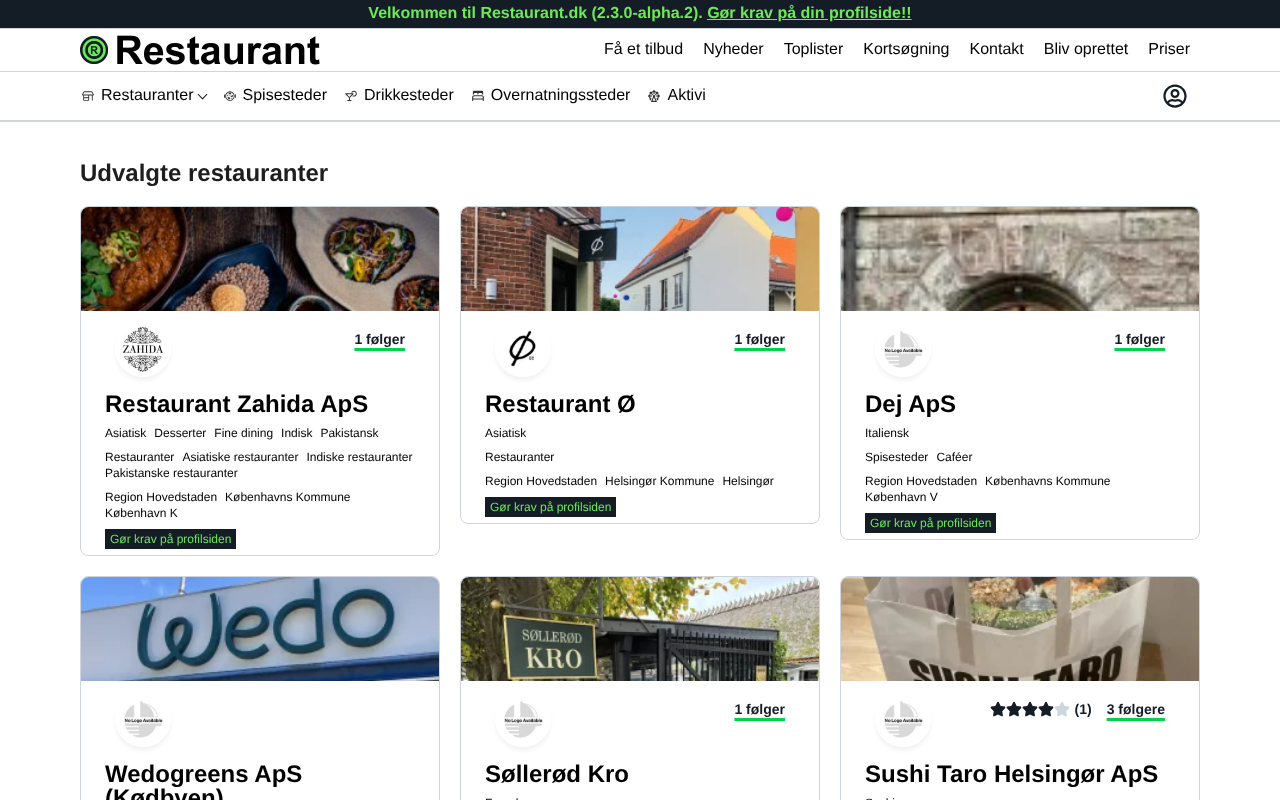Open Restaurant Zahida ApS title
1280x800 pixels.
coord(236,404)
